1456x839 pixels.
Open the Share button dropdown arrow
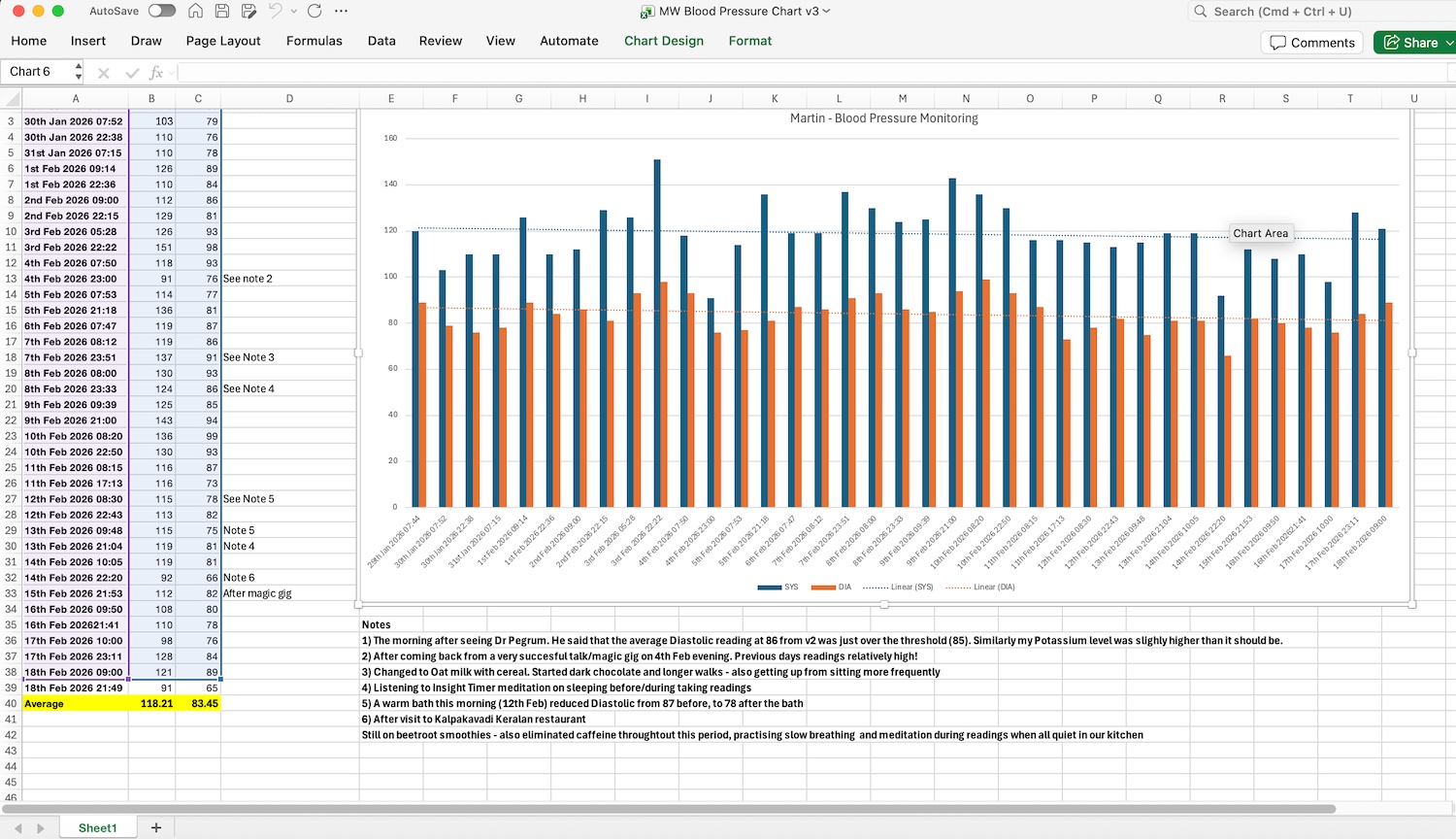1449,43
